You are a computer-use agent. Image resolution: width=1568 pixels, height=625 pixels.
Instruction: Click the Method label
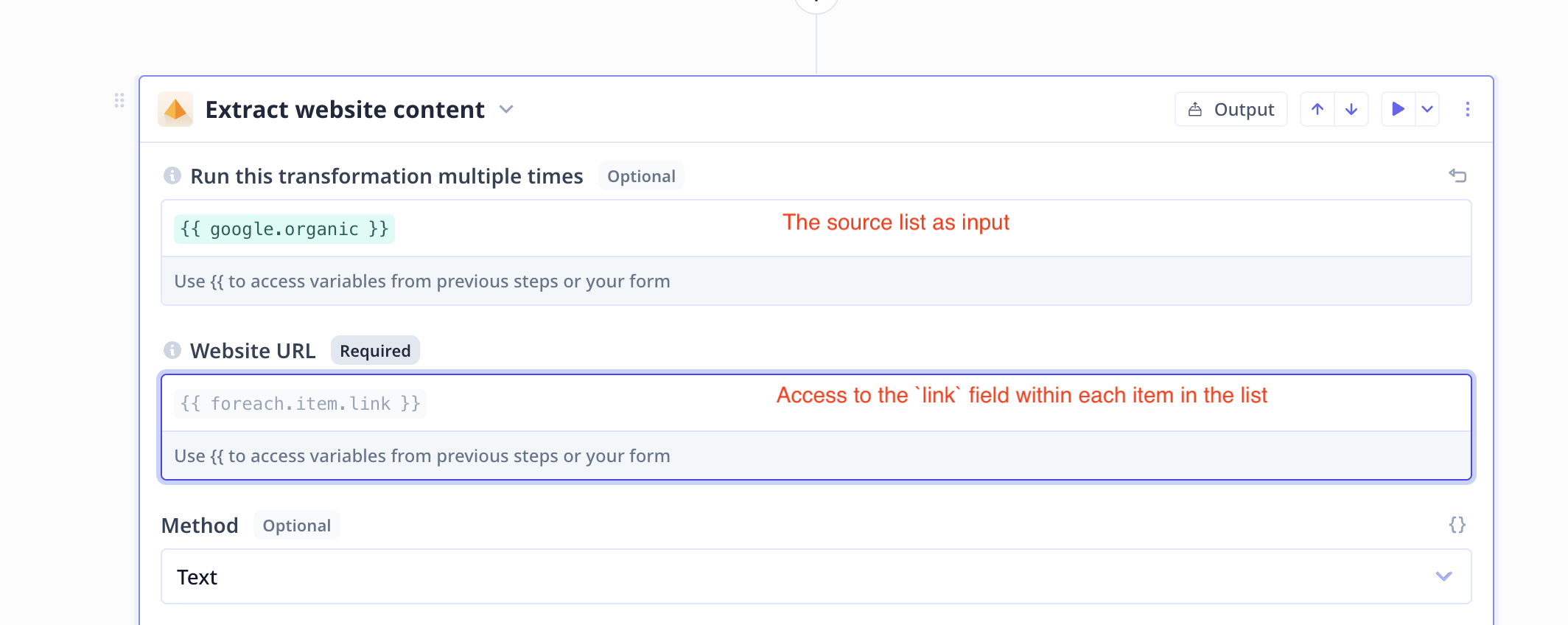coord(200,525)
